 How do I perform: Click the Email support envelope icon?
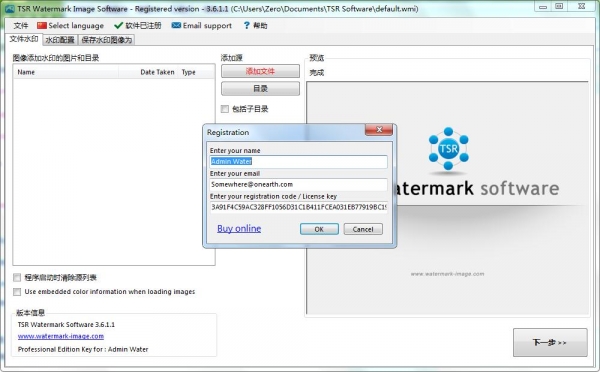pyautogui.click(x=176, y=25)
